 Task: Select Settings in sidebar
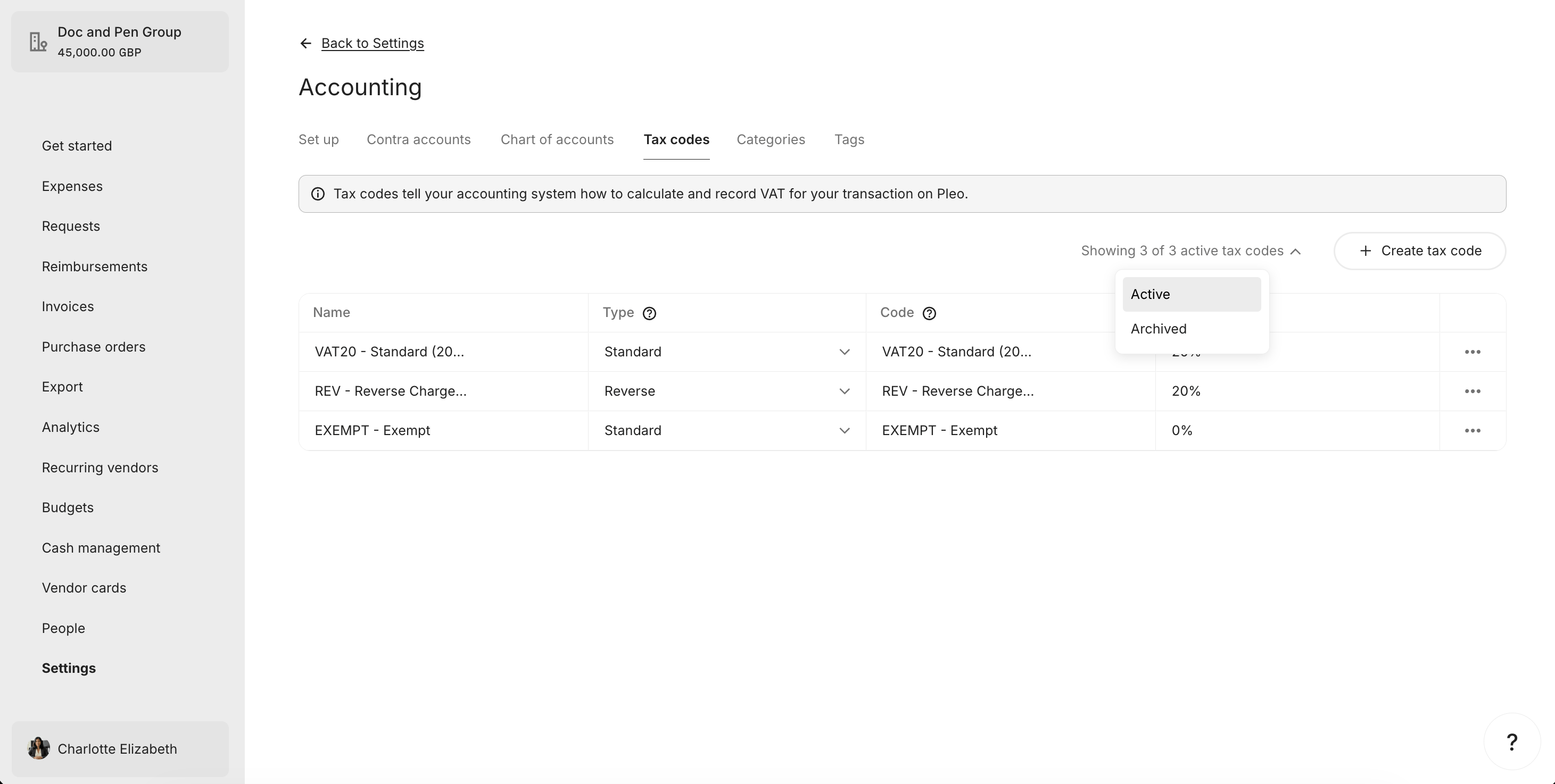(69, 668)
